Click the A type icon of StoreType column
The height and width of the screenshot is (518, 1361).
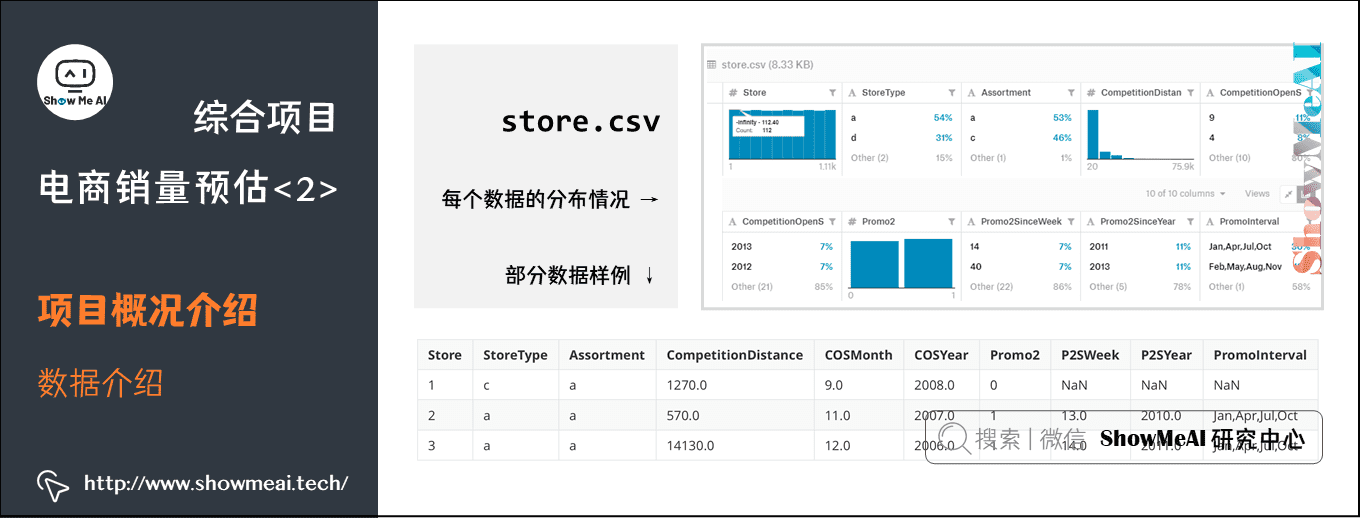pos(852,93)
